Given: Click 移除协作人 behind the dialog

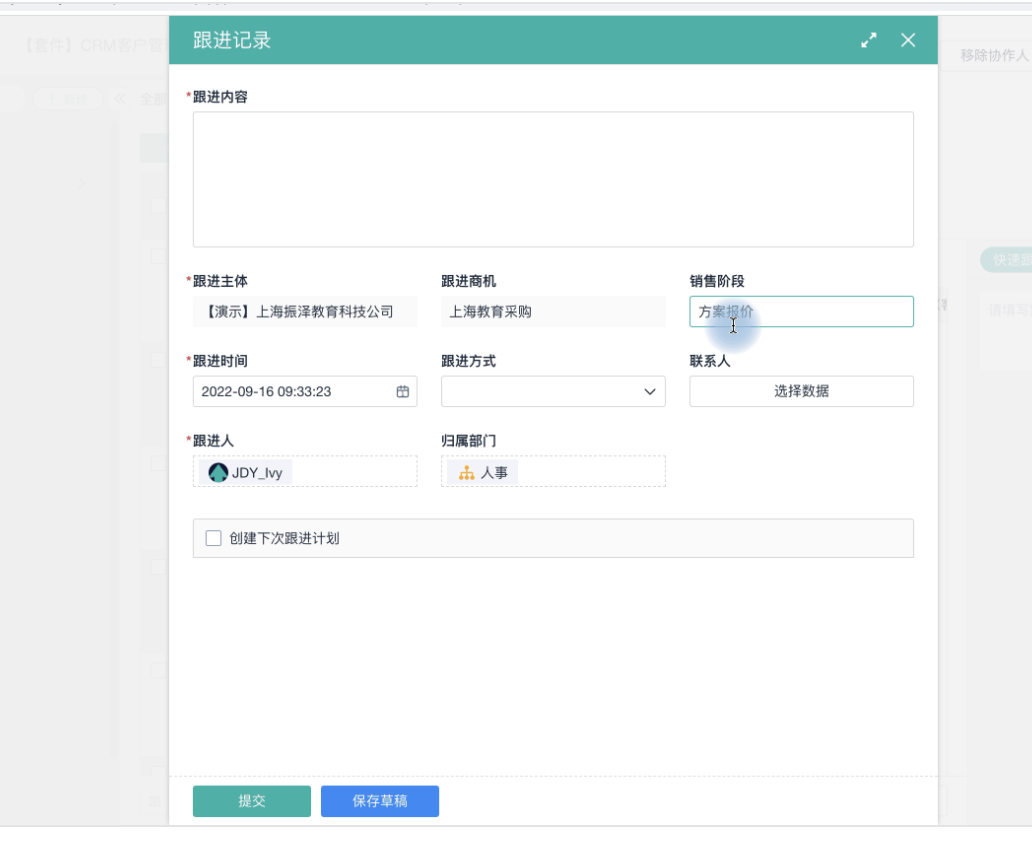Looking at the screenshot, I should click(x=993, y=56).
